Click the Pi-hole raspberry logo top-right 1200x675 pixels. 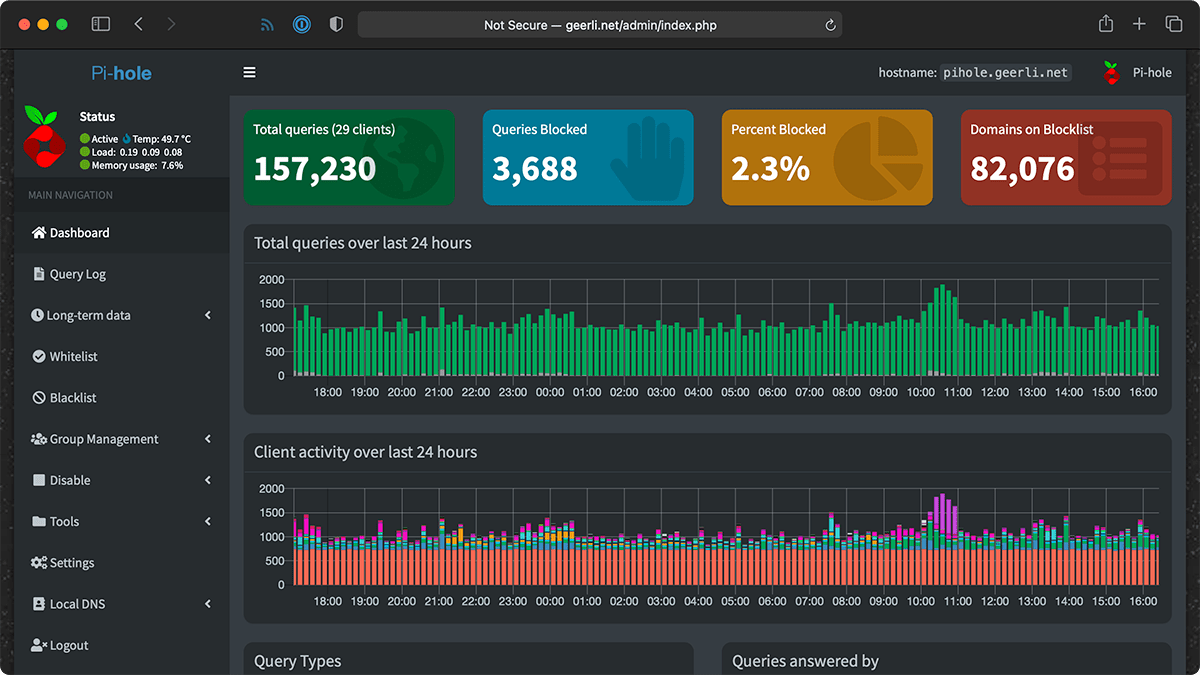point(1110,72)
